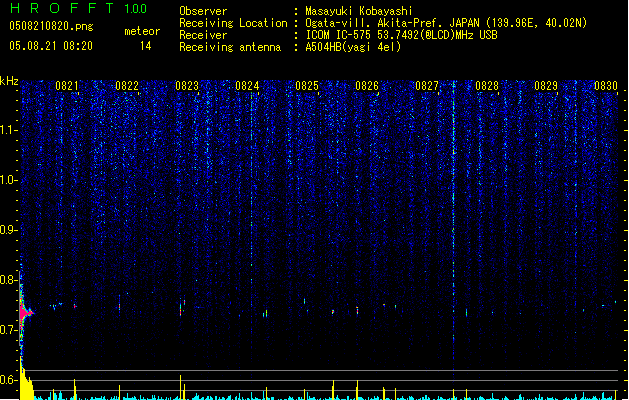Viewport: 629px width, 400px height.
Task: Click the date stamp 05.08.21 08:20
Action: point(51,46)
